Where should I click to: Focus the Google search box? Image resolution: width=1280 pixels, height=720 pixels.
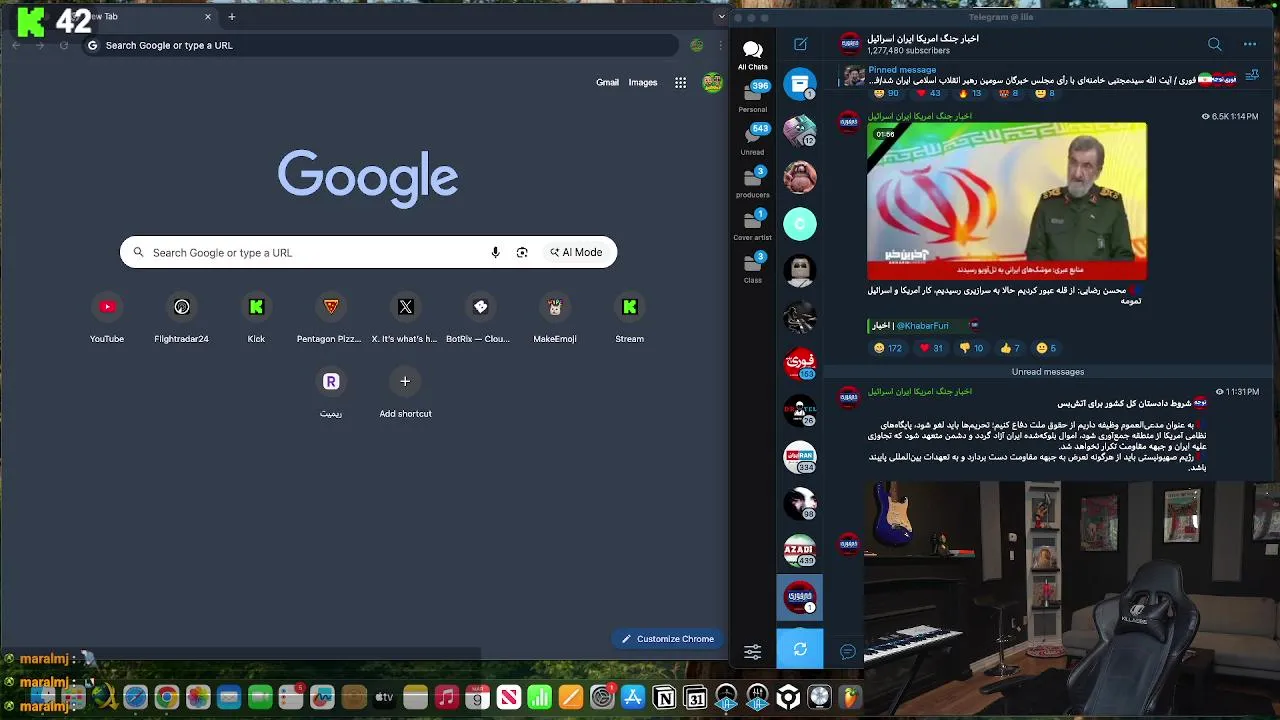click(368, 253)
